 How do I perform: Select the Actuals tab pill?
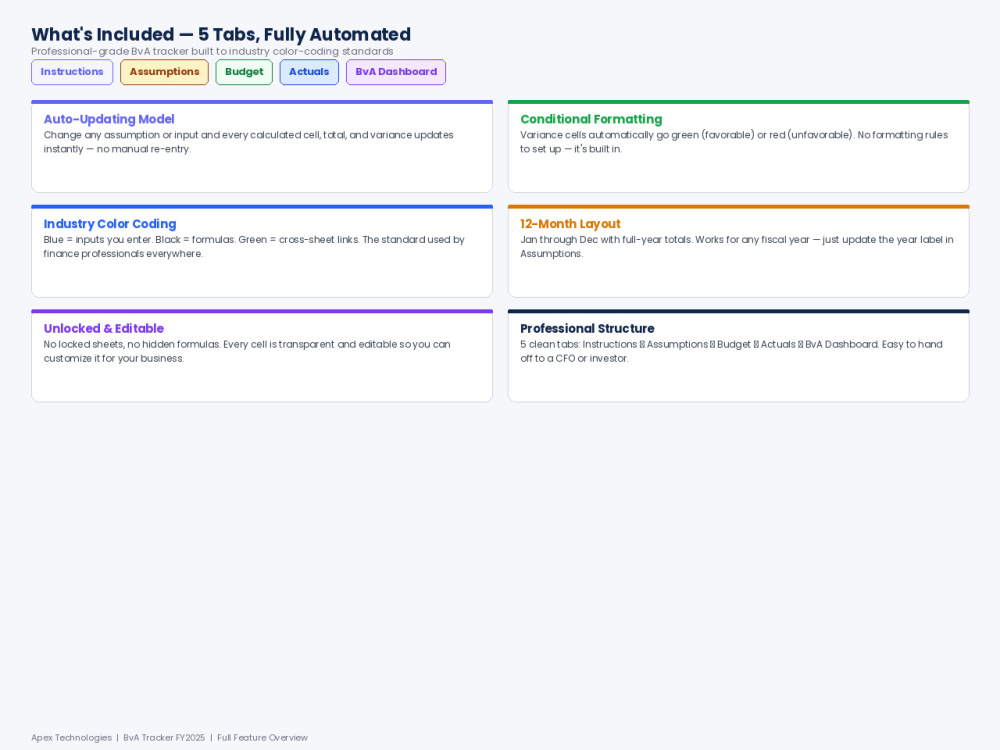(x=309, y=72)
